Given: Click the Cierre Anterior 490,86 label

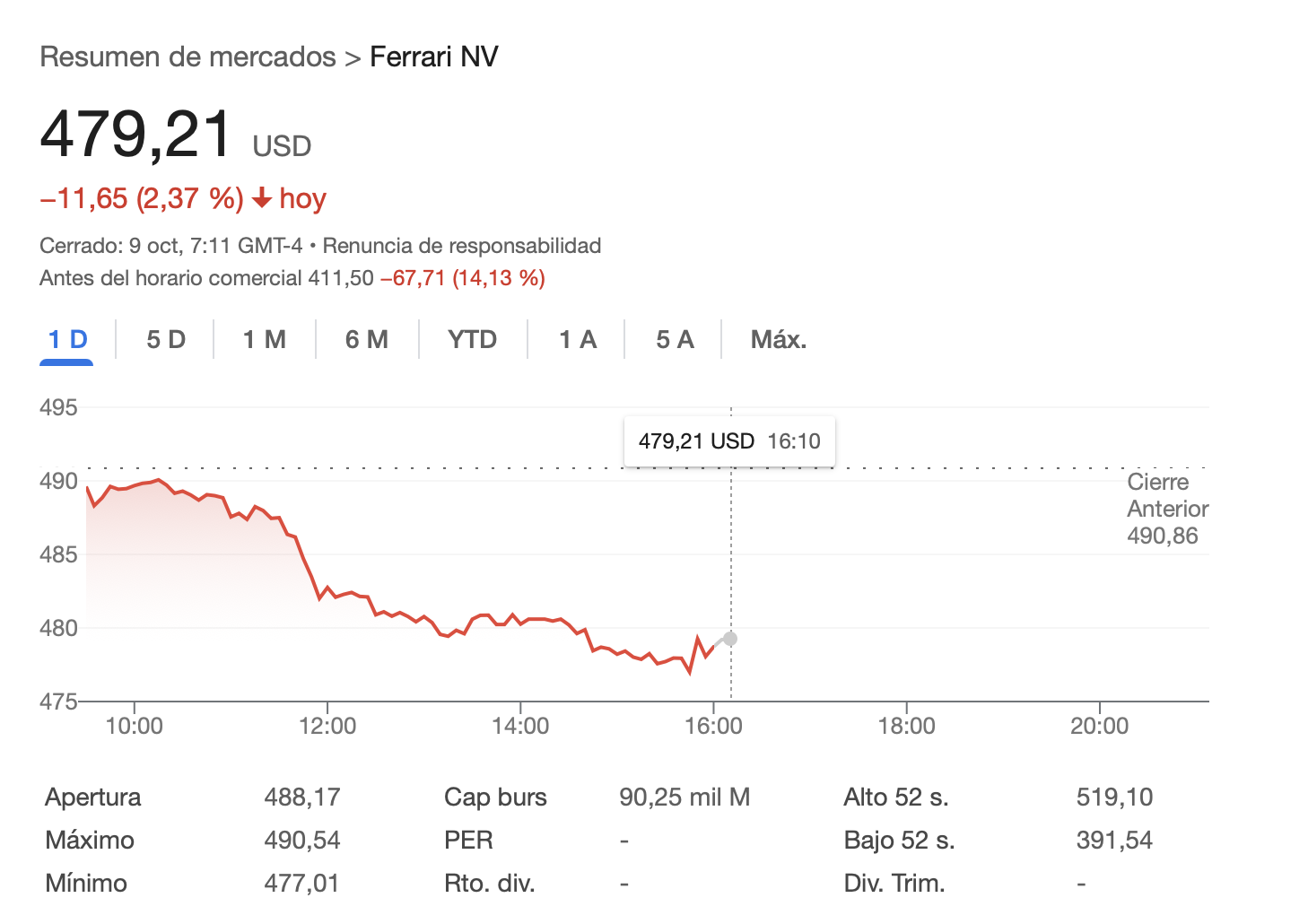Looking at the screenshot, I should (1166, 509).
